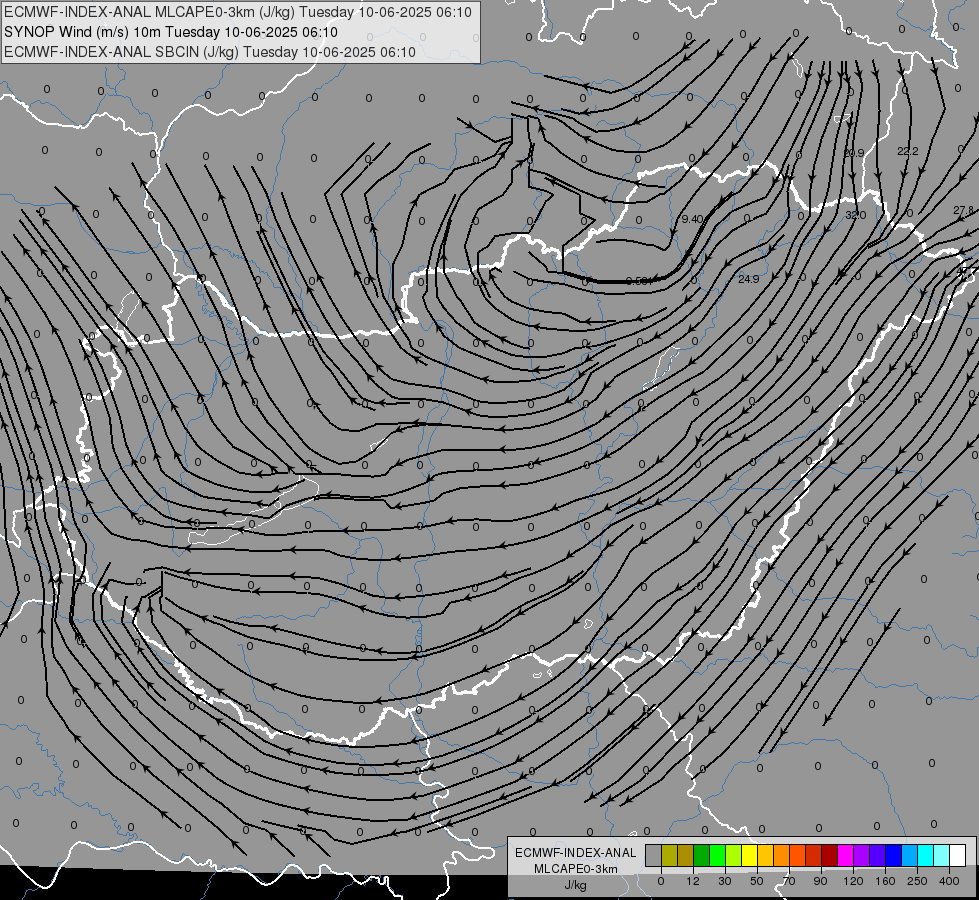Click the map value '20.9'
979x900 pixels.
pos(854,153)
